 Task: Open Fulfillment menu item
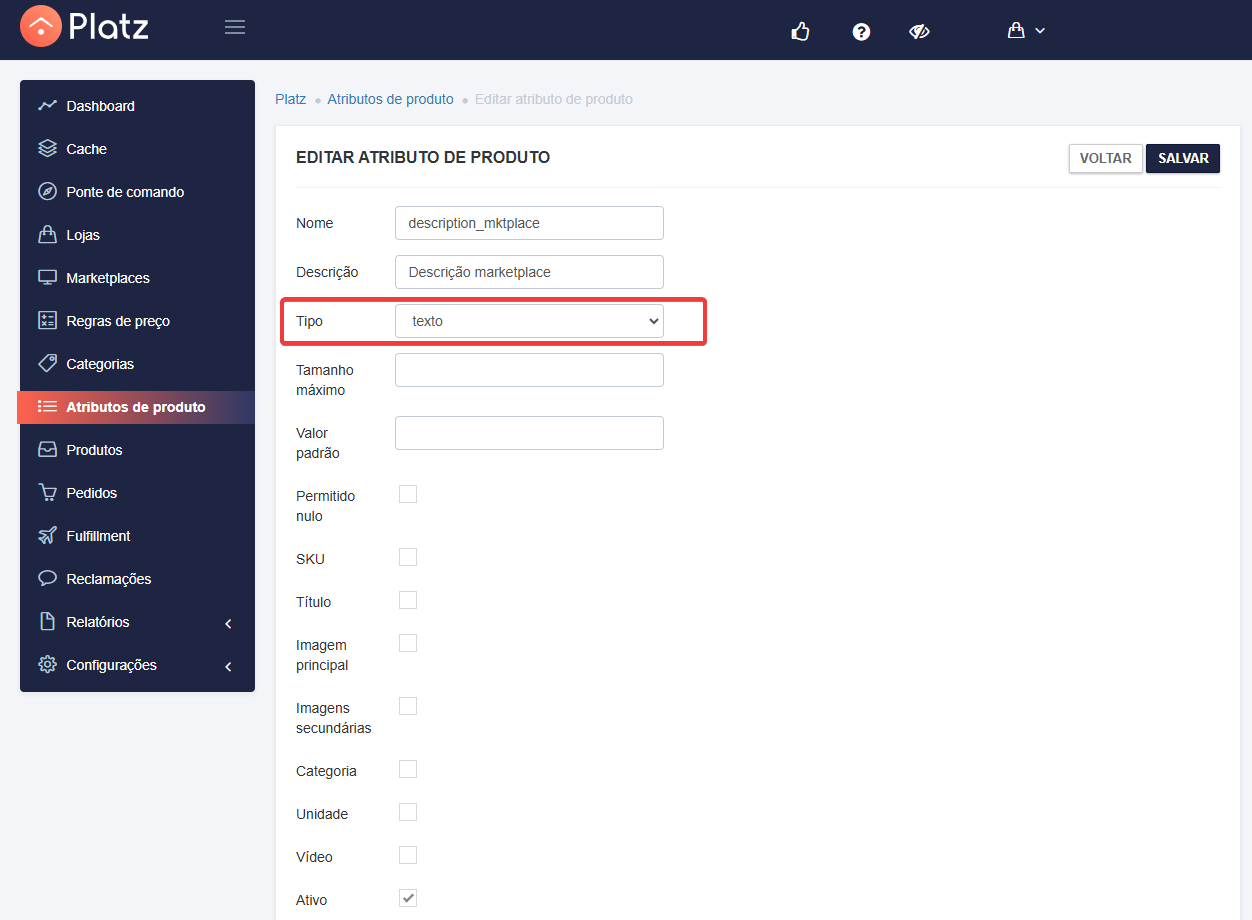(x=137, y=536)
